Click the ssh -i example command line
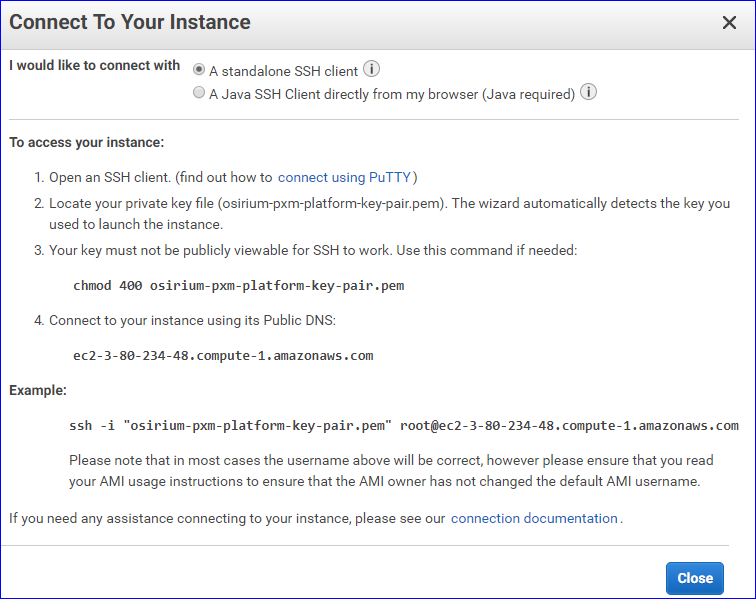 click(403, 425)
